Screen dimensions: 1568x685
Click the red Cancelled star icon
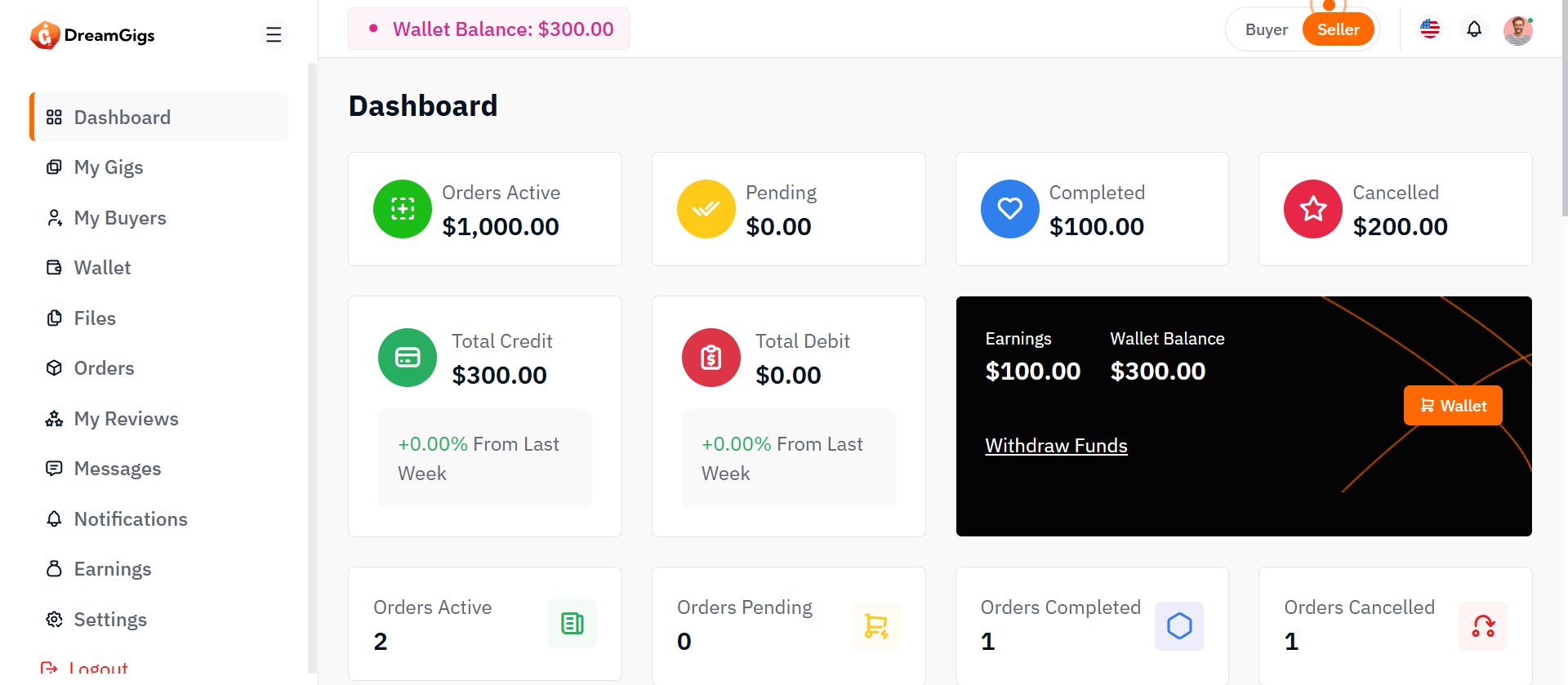pyautogui.click(x=1313, y=209)
